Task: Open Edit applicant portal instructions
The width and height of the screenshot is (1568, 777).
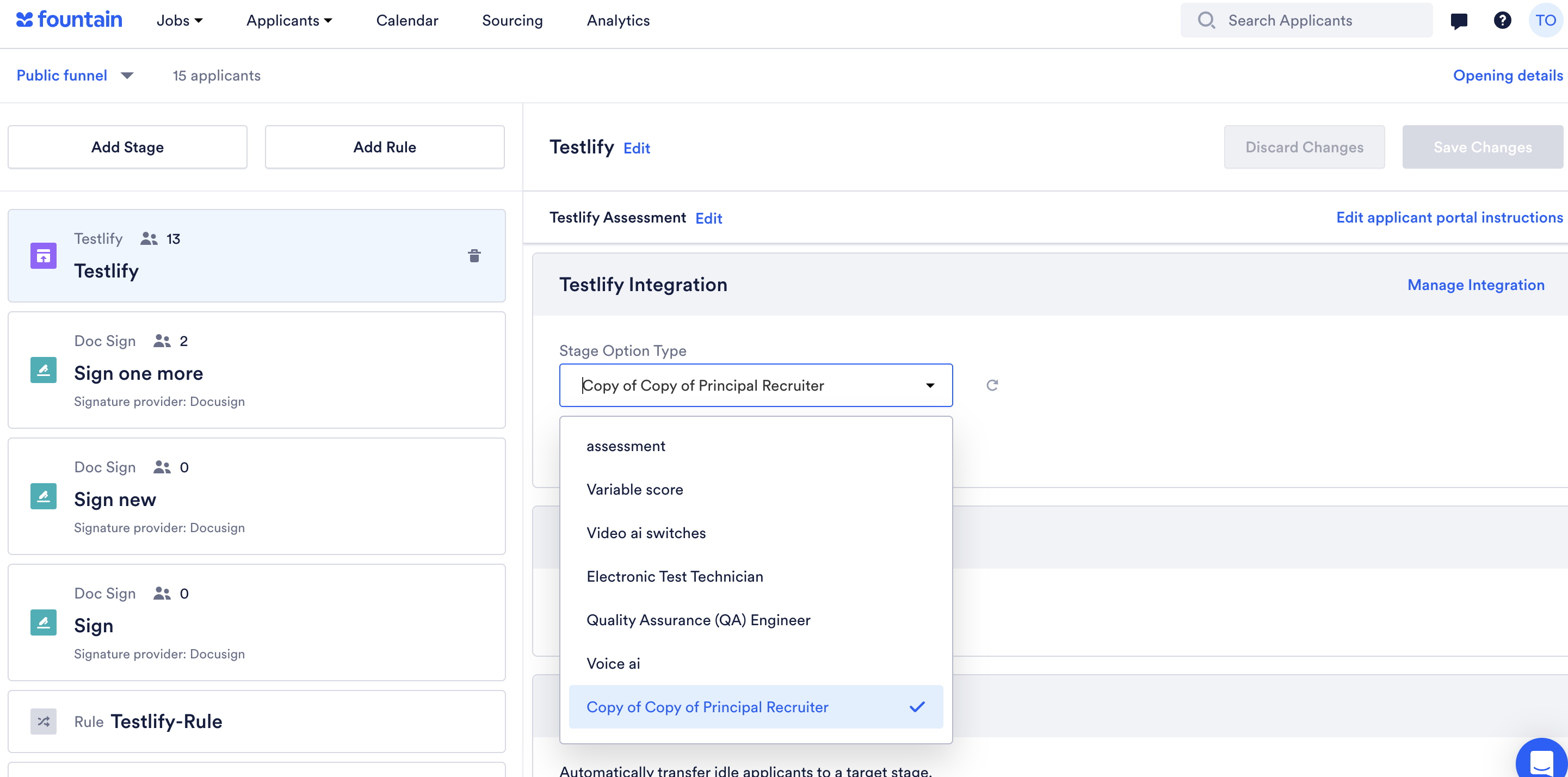Action: coord(1449,218)
